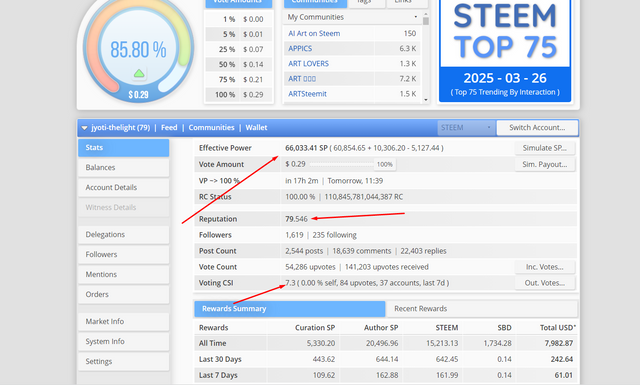This screenshot has width=640, height=385.
Task: Click the 85.80 % voting power gauge
Action: (x=138, y=49)
